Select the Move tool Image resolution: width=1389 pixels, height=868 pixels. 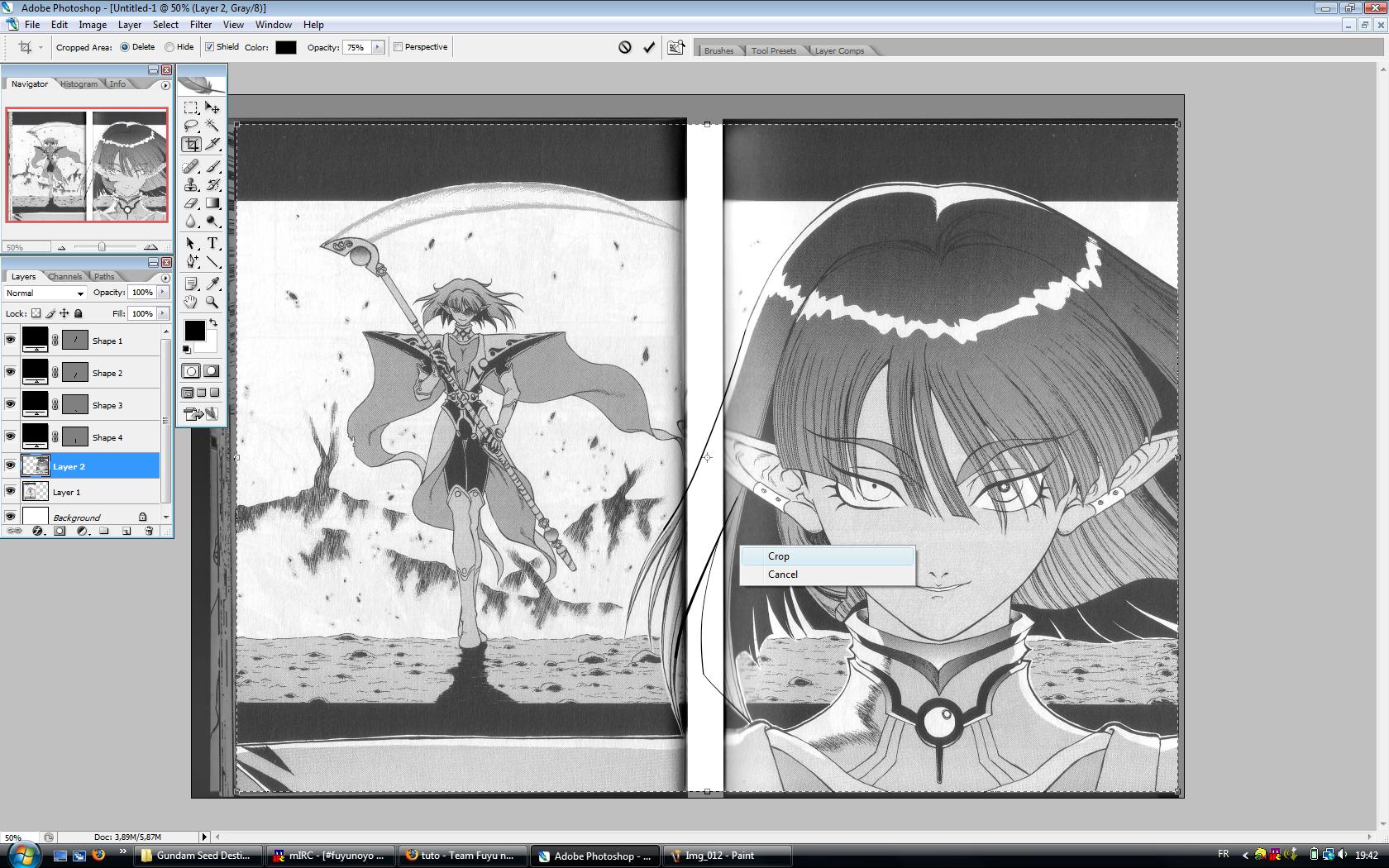[212, 108]
